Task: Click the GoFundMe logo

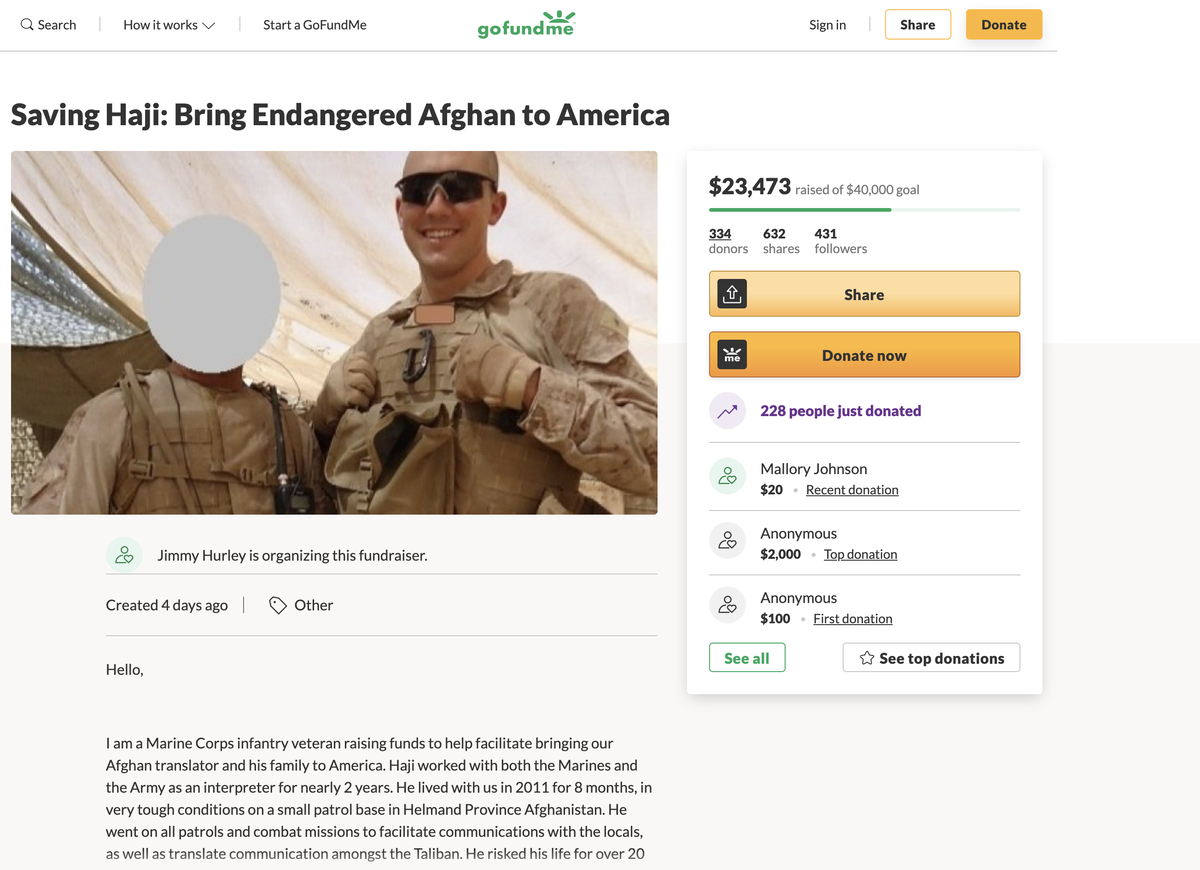Action: [x=526, y=25]
